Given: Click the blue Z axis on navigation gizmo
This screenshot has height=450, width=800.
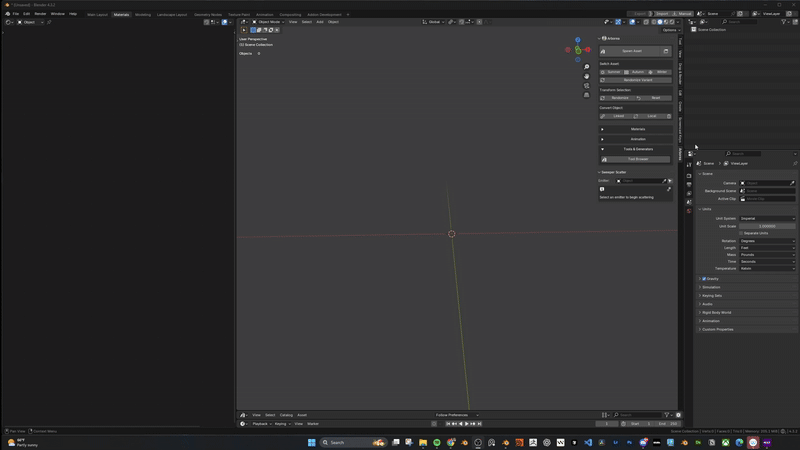Looking at the screenshot, I should [578, 40].
